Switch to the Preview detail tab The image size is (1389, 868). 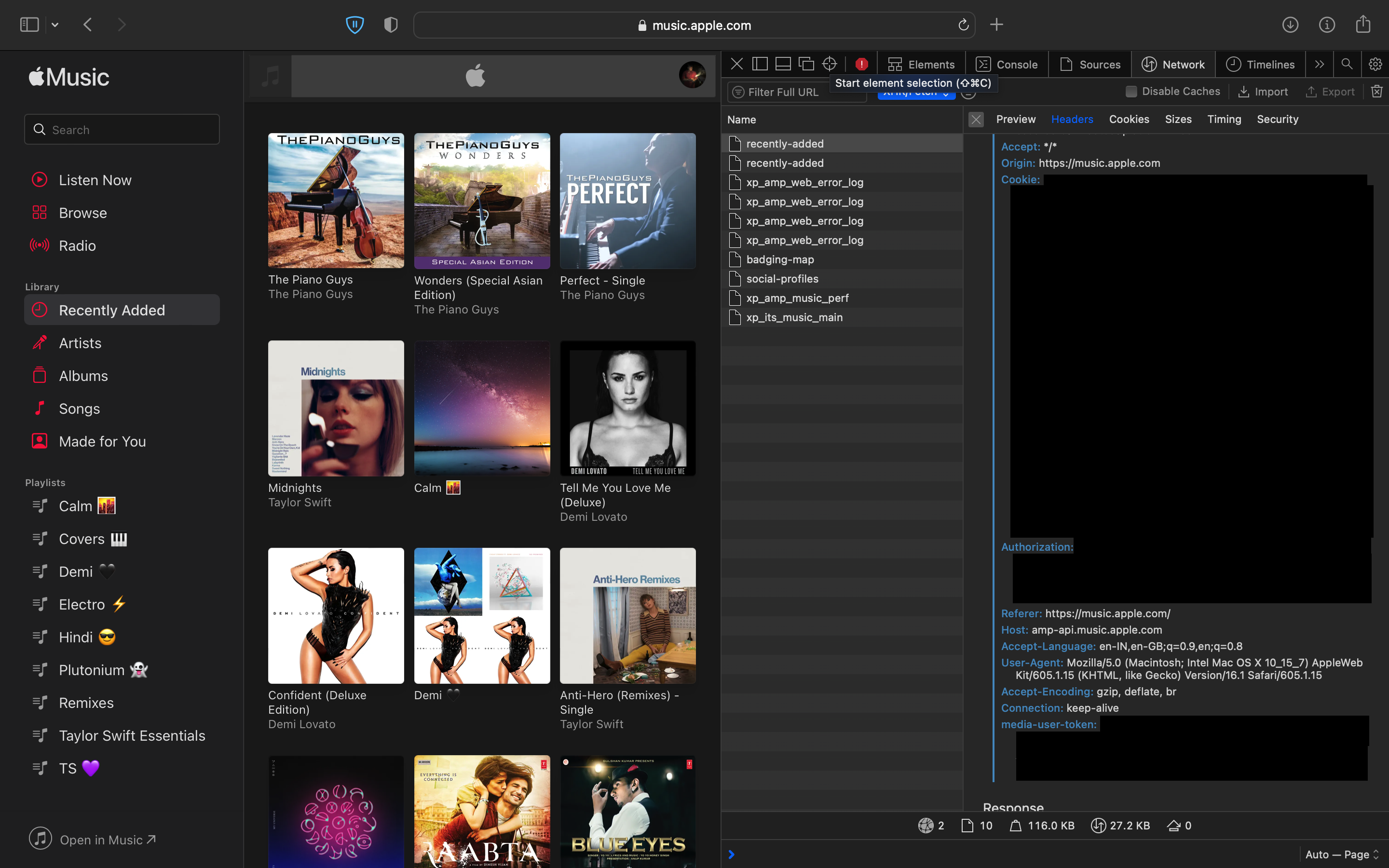point(1016,120)
